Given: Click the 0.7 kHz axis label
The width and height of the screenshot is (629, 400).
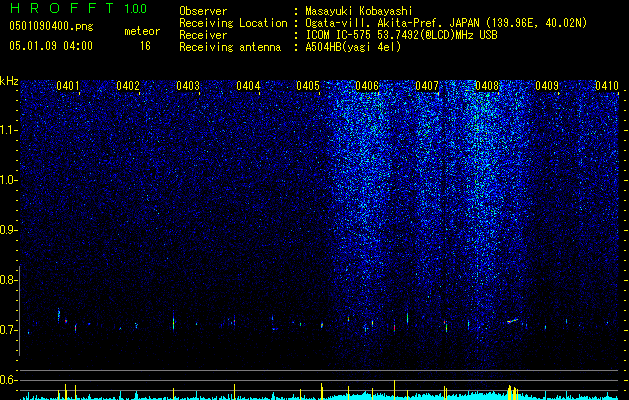Looking at the screenshot, I should (8, 330).
